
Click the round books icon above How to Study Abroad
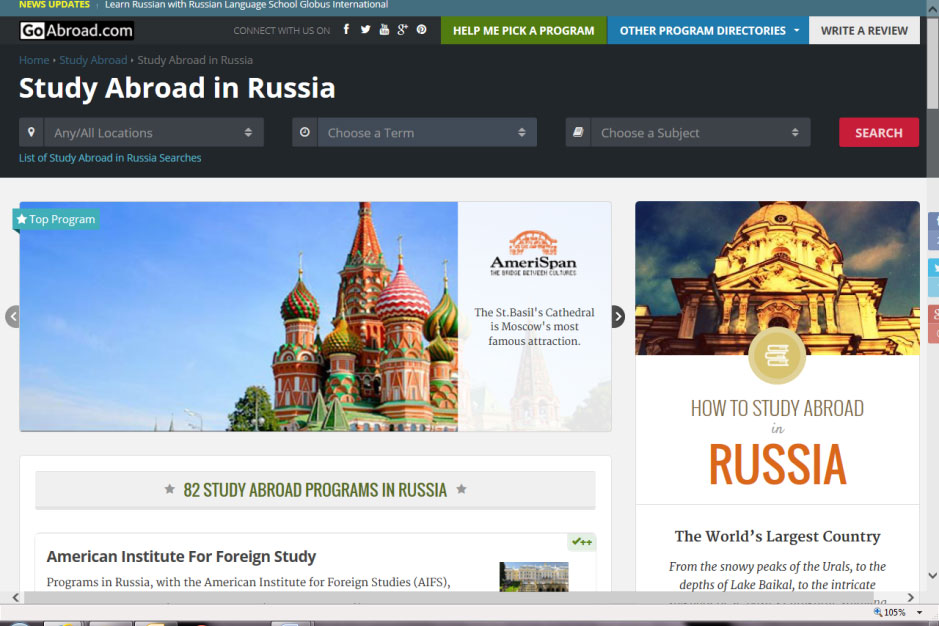point(777,355)
